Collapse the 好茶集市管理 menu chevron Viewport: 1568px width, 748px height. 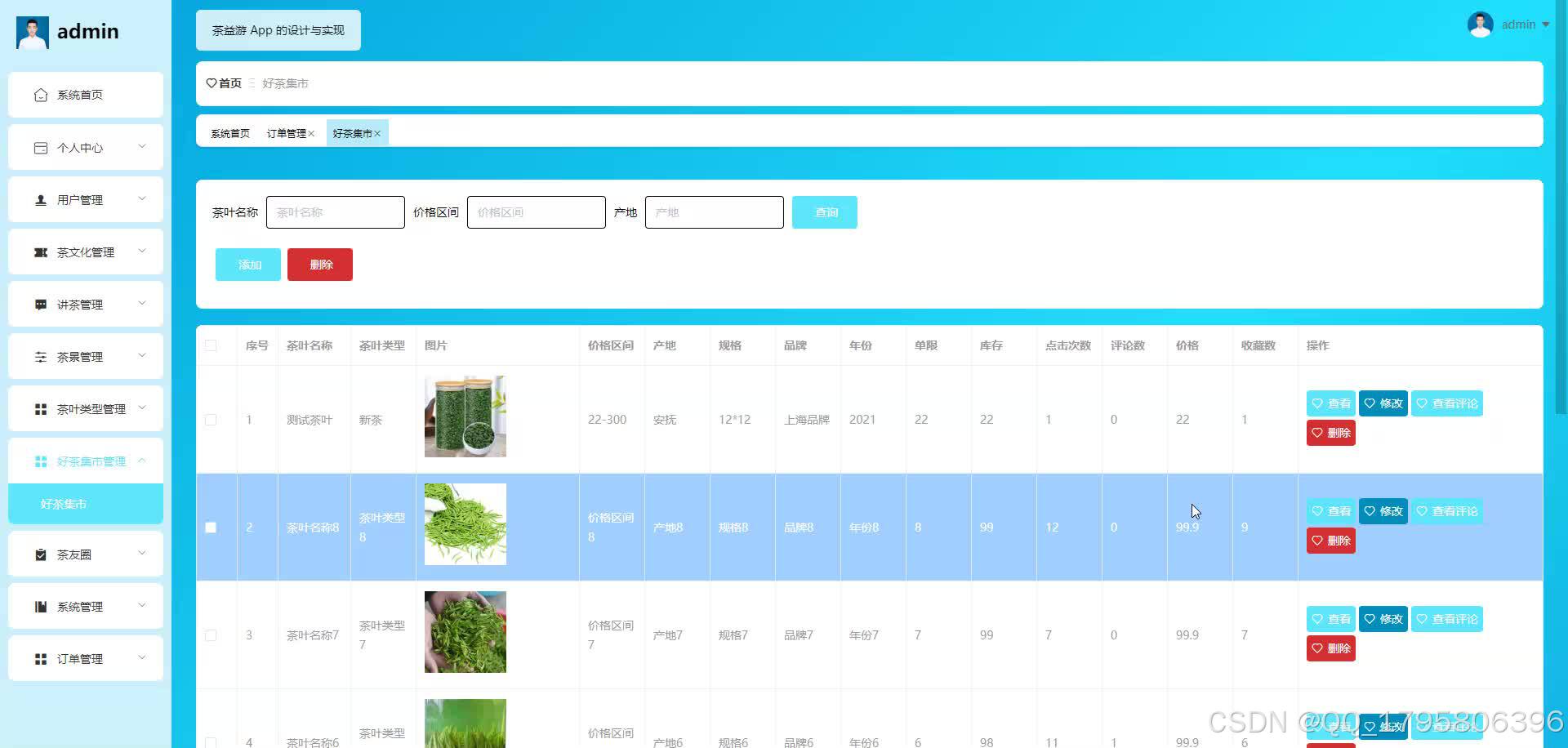coord(142,461)
